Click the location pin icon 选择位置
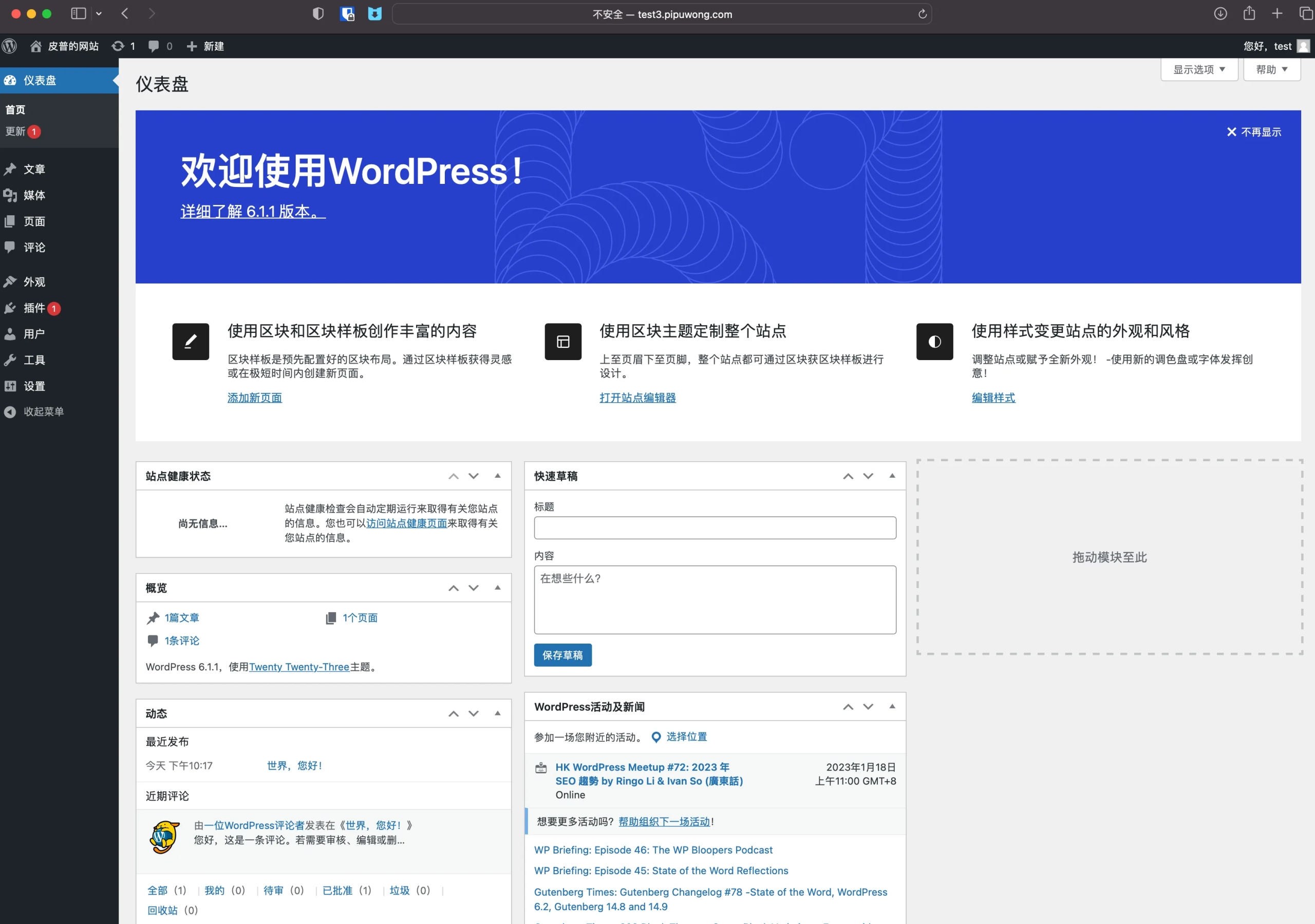 pos(656,737)
